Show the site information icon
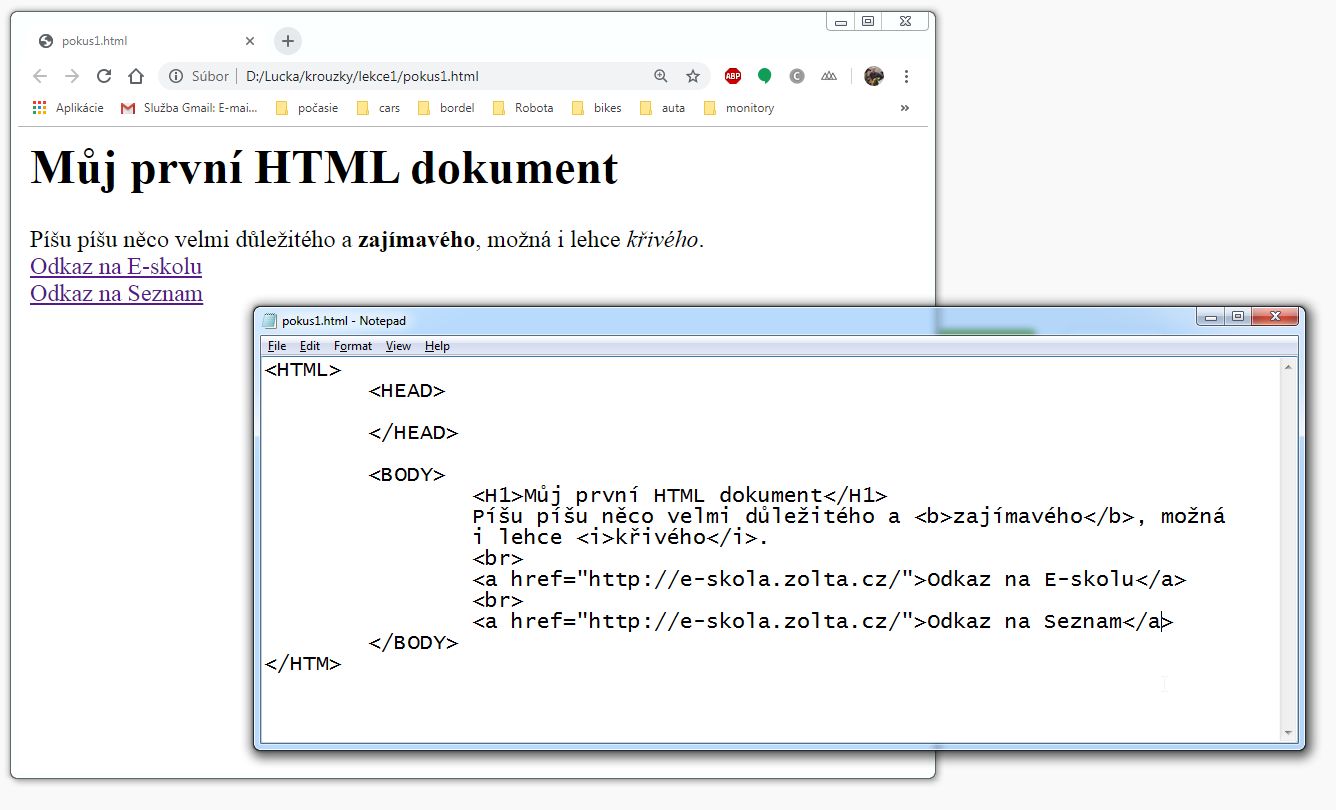 tap(176, 76)
